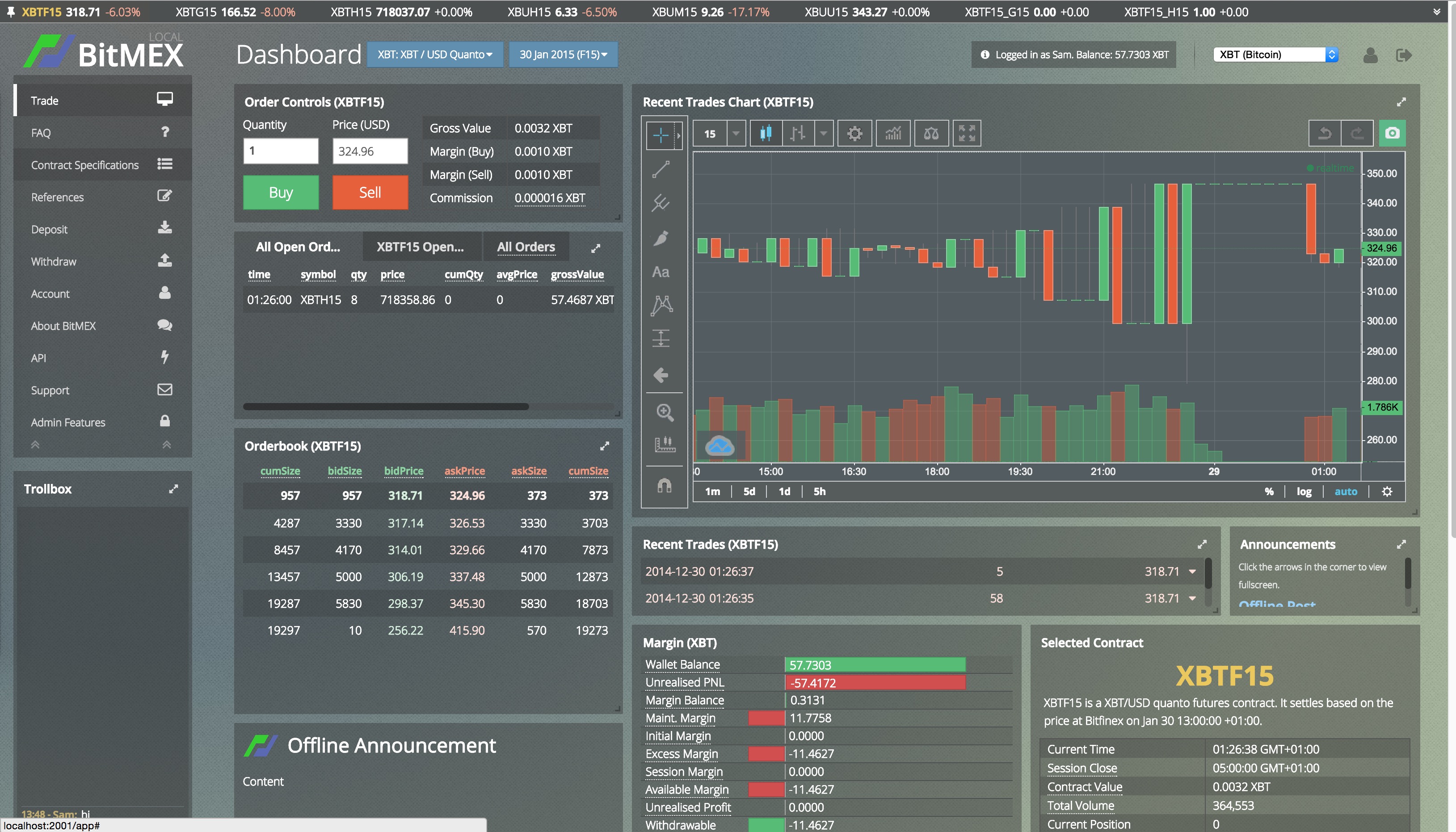1456x832 pixels.
Task: Open the XBT / USD Quanto dropdown
Action: pyautogui.click(x=434, y=55)
